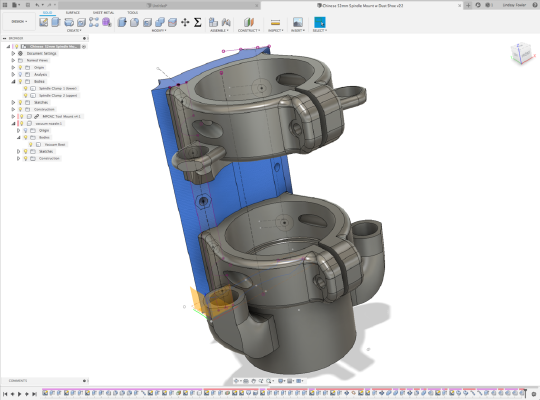
Task: Select the Press Pull tool in Modify
Action: pyautogui.click(x=122, y=22)
